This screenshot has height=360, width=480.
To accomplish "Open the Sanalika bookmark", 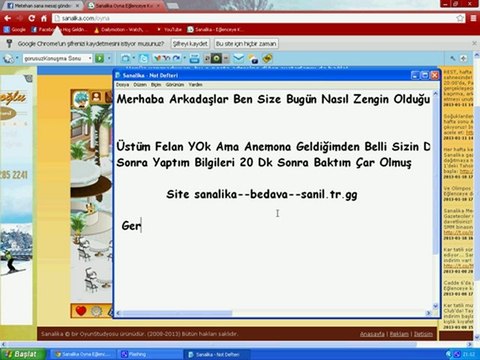I will [215, 30].
